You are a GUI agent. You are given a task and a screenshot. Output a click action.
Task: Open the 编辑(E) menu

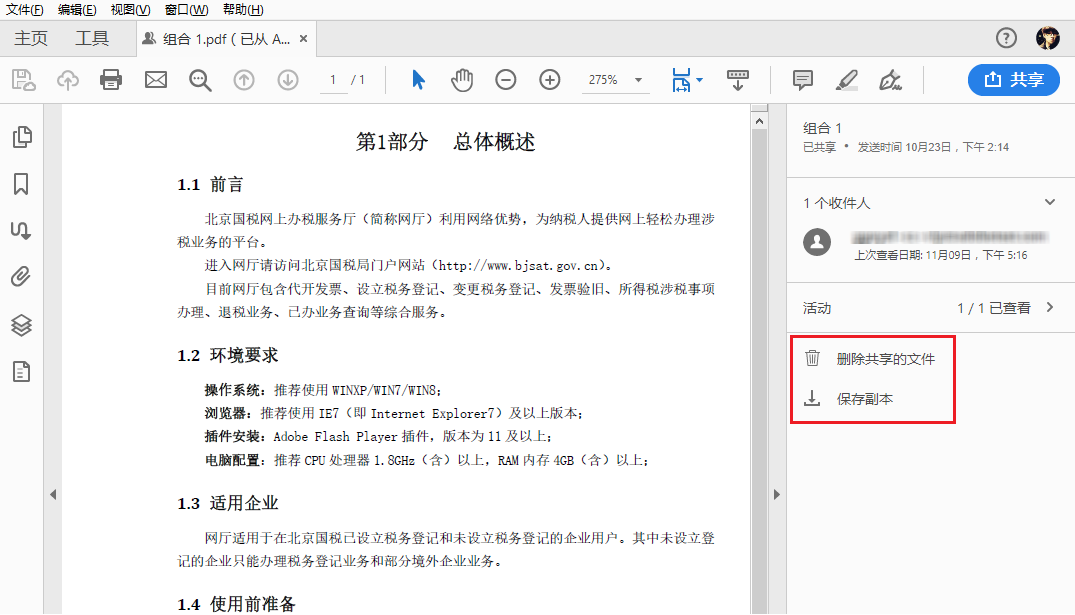pos(77,10)
